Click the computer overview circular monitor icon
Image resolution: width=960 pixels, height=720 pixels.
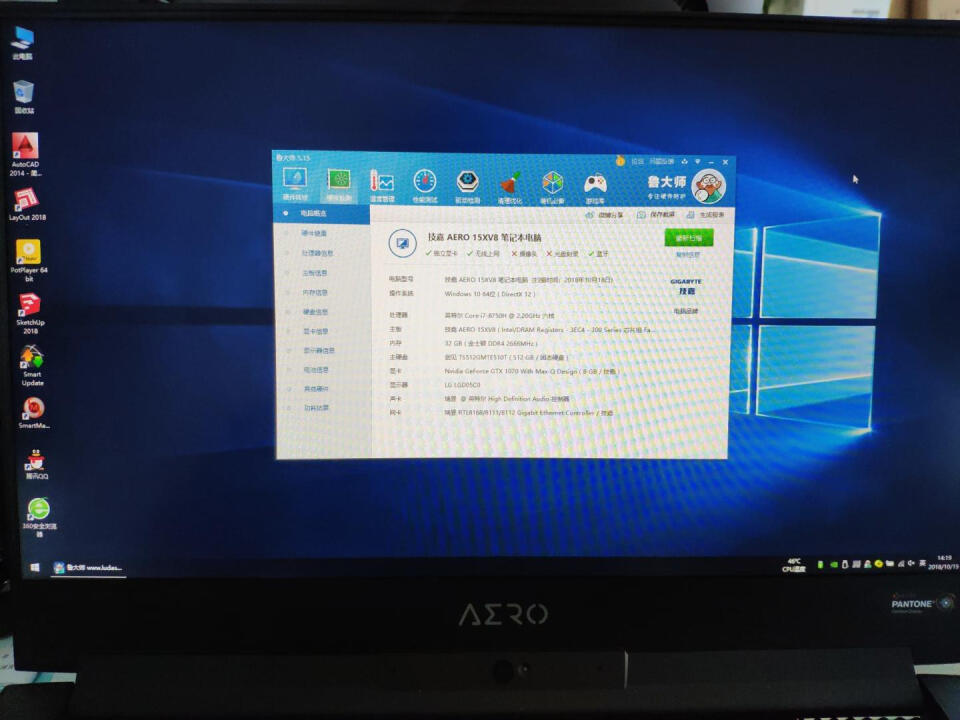coord(402,243)
